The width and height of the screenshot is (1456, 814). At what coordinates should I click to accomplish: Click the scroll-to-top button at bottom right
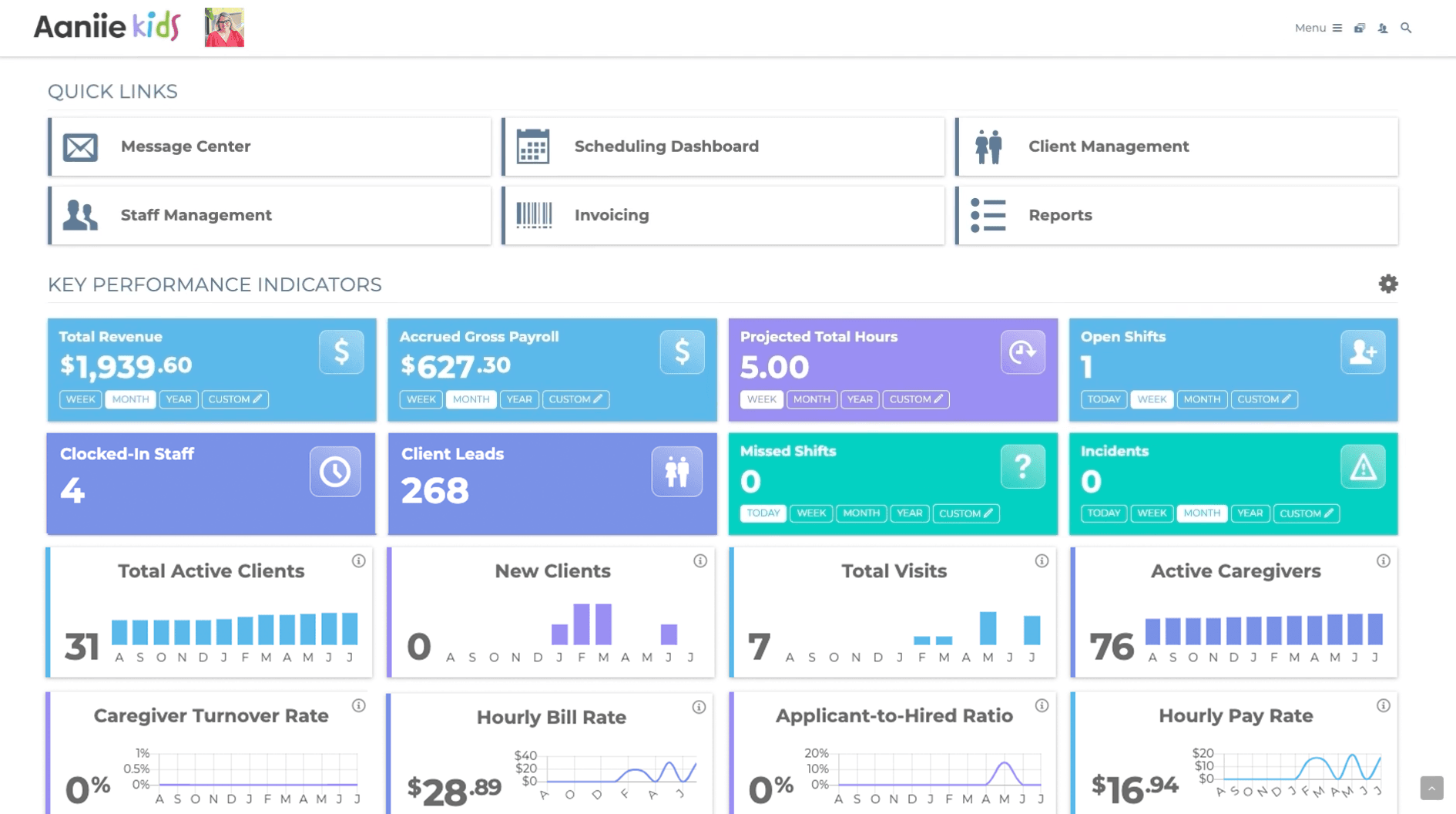click(x=1431, y=788)
